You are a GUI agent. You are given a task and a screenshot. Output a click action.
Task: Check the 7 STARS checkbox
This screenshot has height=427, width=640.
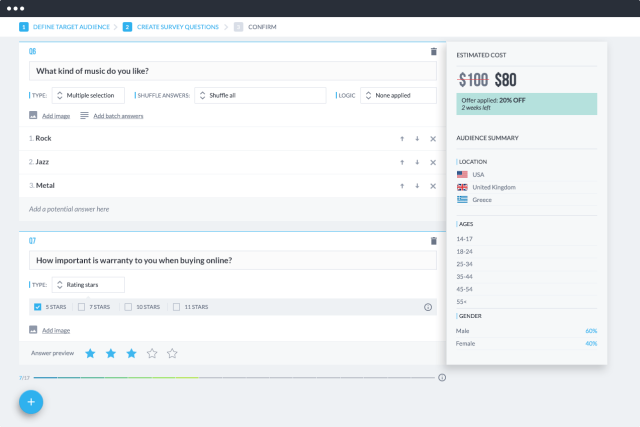point(81,307)
